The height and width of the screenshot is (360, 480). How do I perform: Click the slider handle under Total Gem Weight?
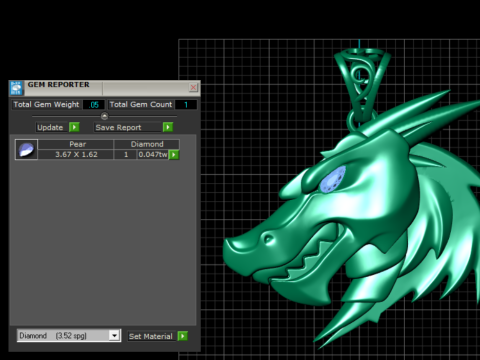(104, 116)
